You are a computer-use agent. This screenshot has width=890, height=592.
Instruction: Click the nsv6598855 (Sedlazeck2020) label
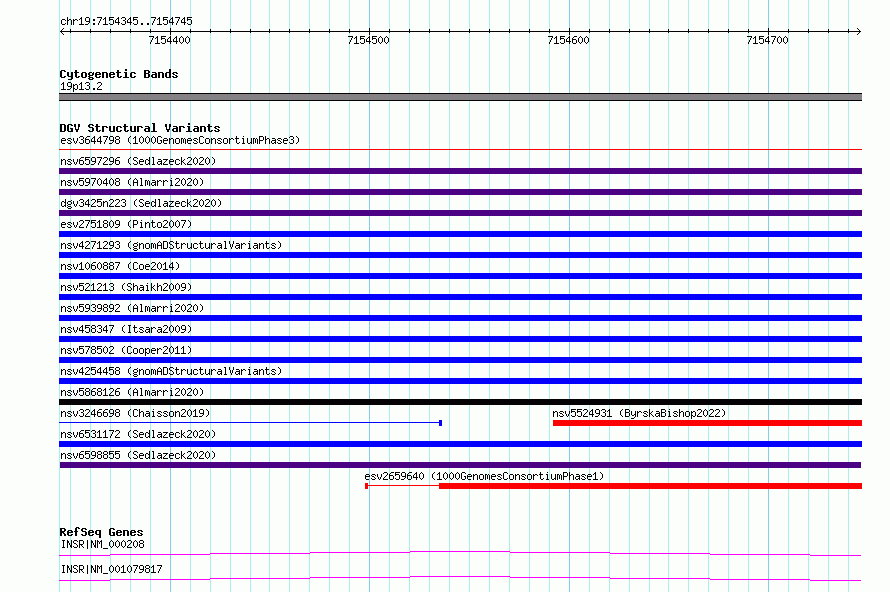[138, 455]
